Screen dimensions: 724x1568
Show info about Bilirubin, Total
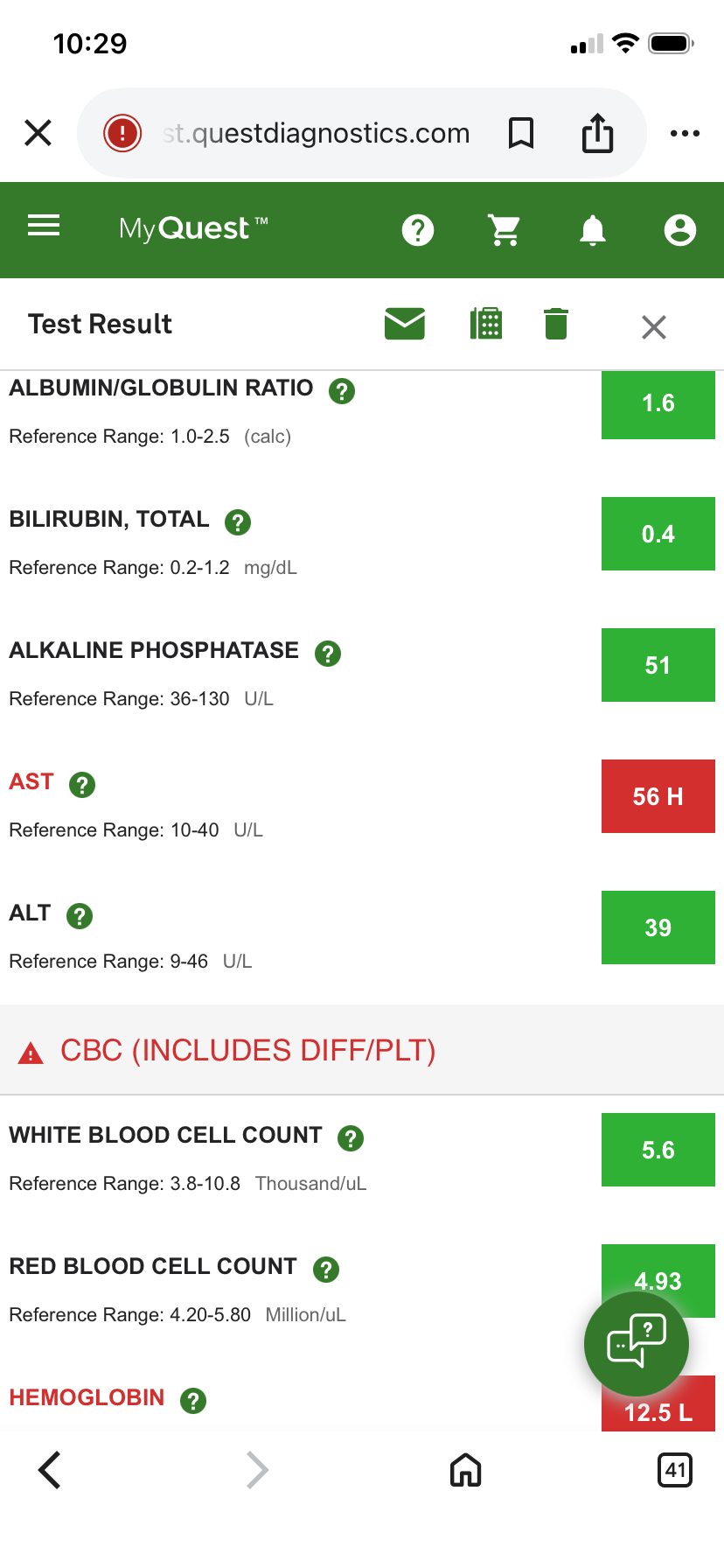coord(238,522)
